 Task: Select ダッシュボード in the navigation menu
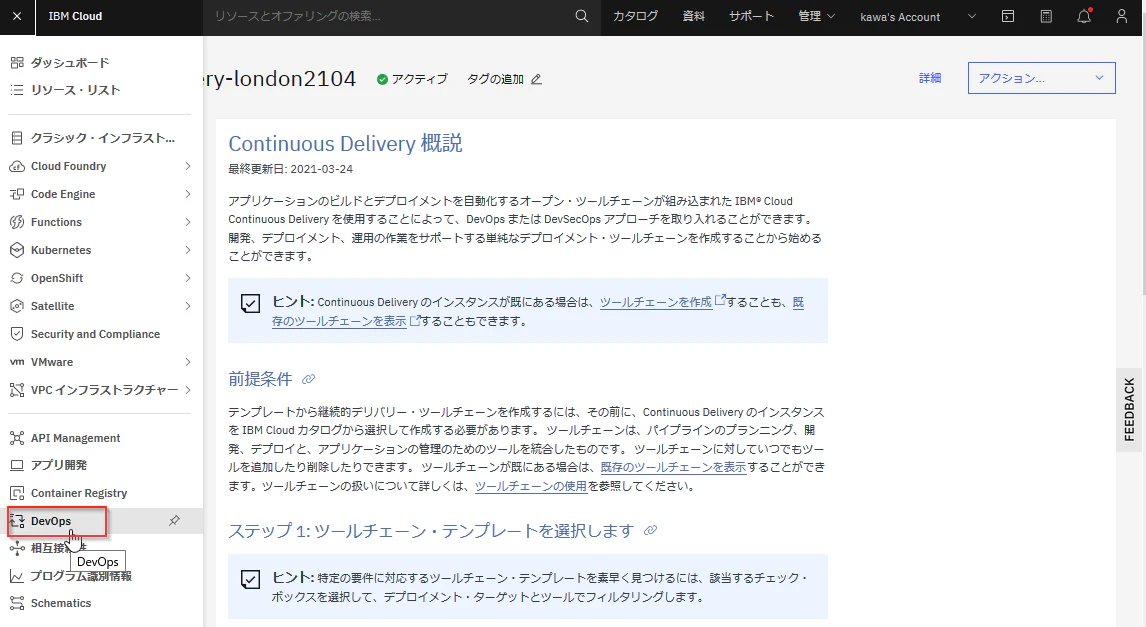[70, 63]
